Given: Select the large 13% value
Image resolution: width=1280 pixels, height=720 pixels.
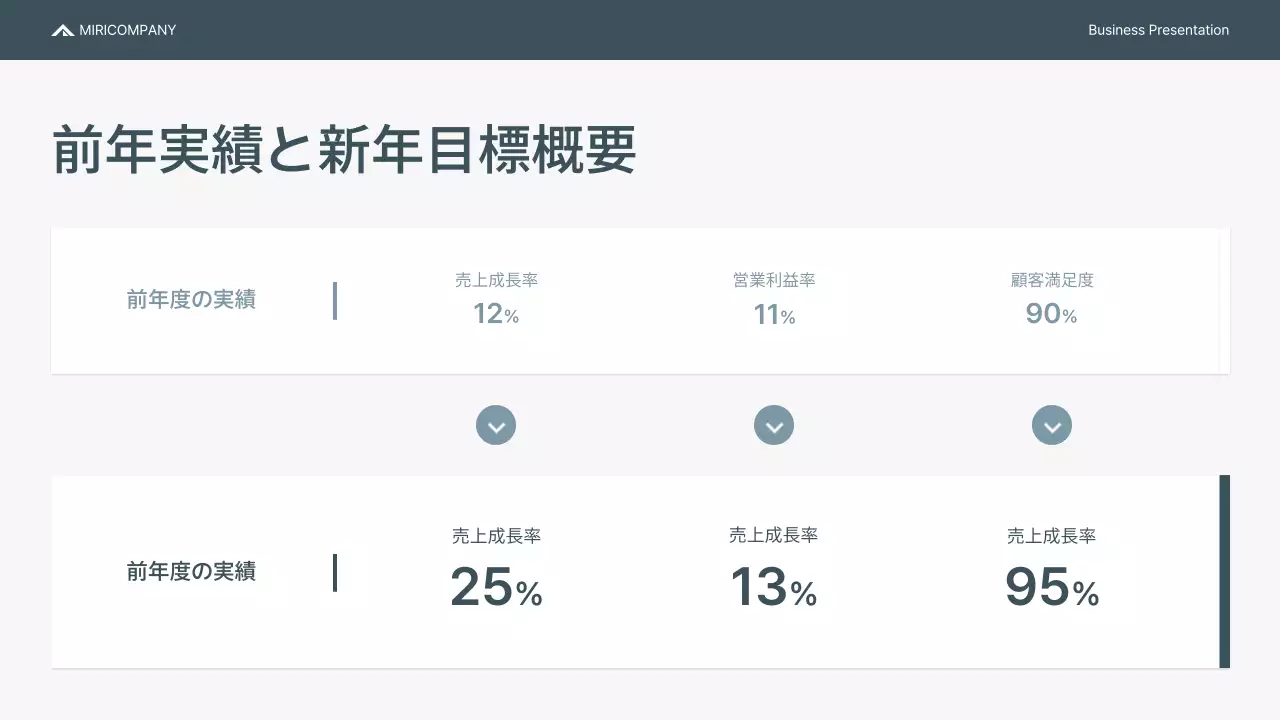Looking at the screenshot, I should 773,587.
